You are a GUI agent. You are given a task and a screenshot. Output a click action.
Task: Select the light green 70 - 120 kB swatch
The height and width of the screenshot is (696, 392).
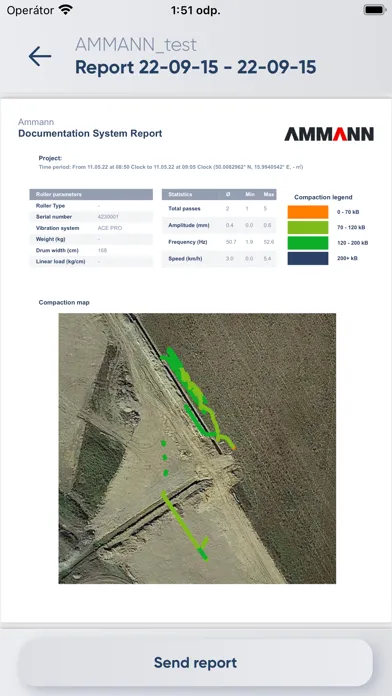308,228
